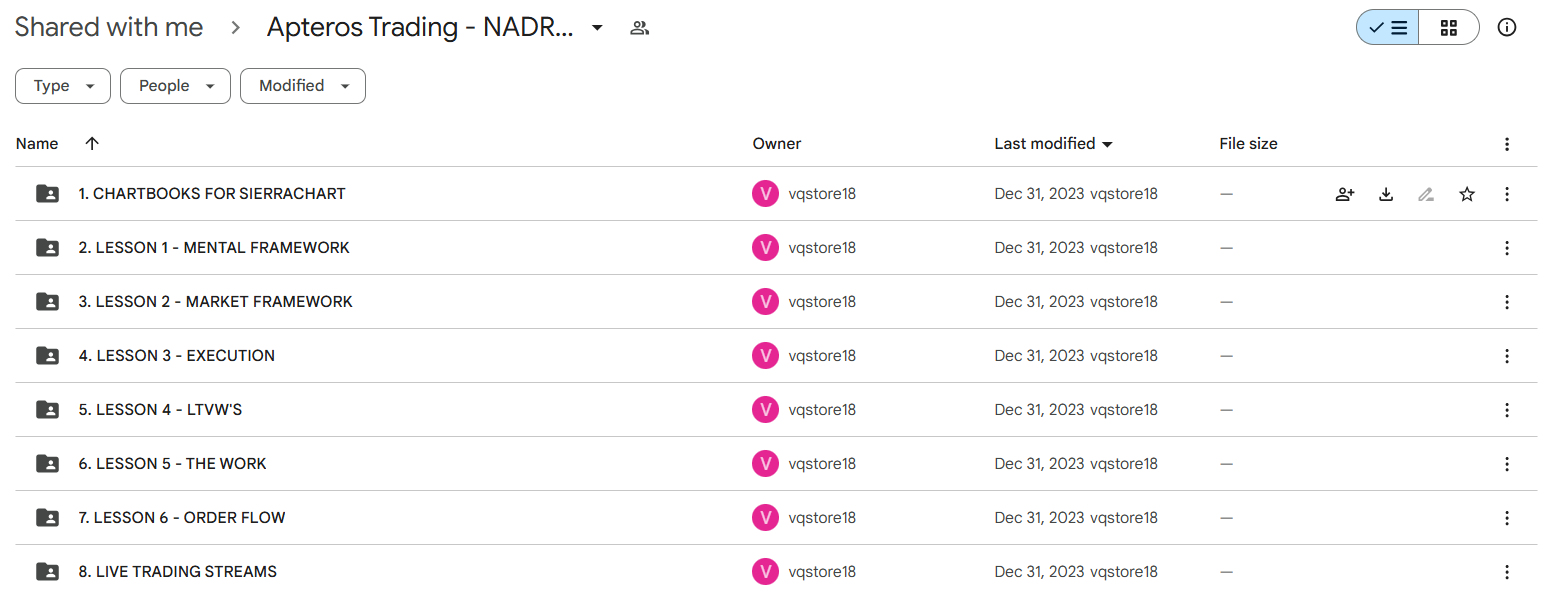This screenshot has height=597, width=1545.
Task: Open the Last modified sort options
Action: (1054, 144)
